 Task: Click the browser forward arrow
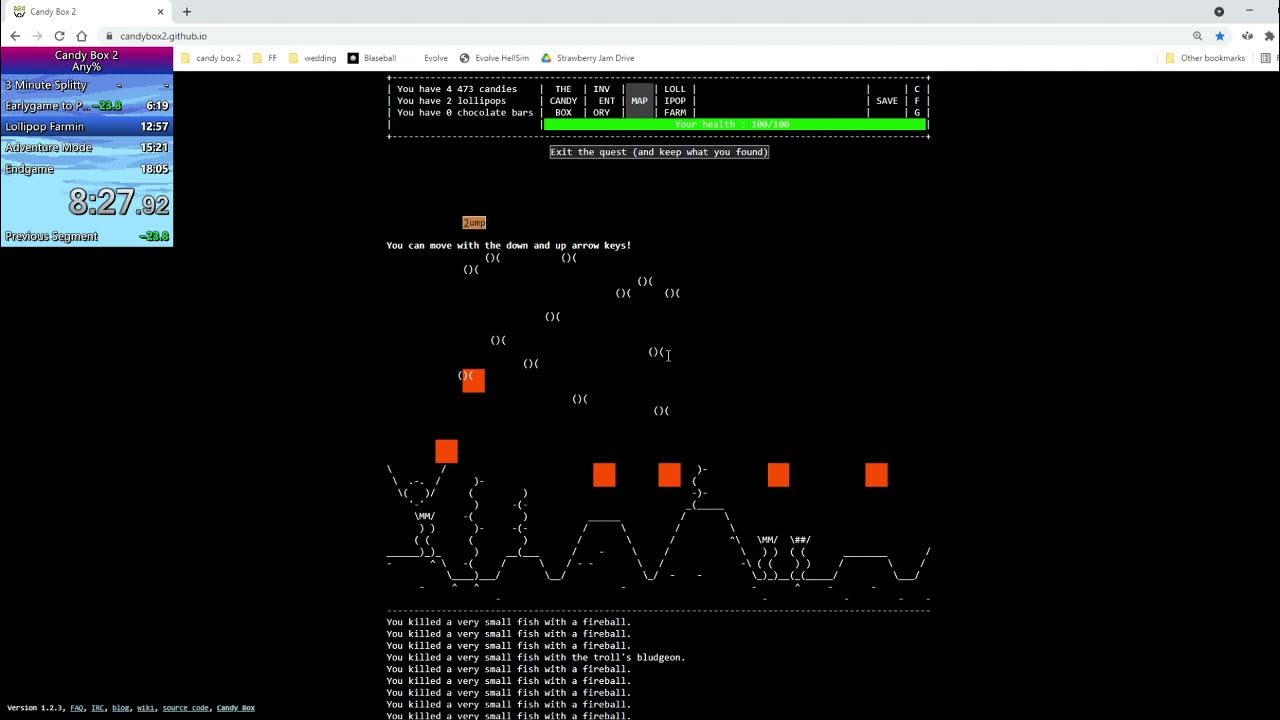click(x=37, y=36)
